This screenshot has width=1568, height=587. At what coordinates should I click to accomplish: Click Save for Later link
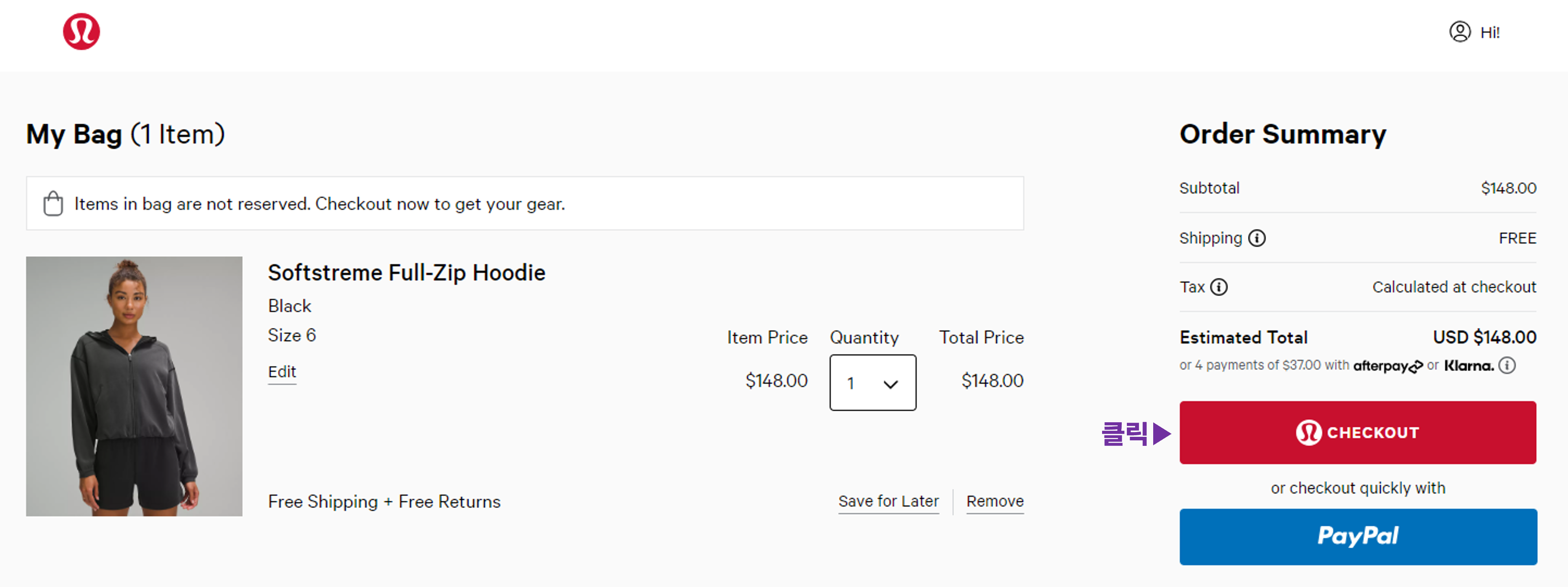(888, 501)
